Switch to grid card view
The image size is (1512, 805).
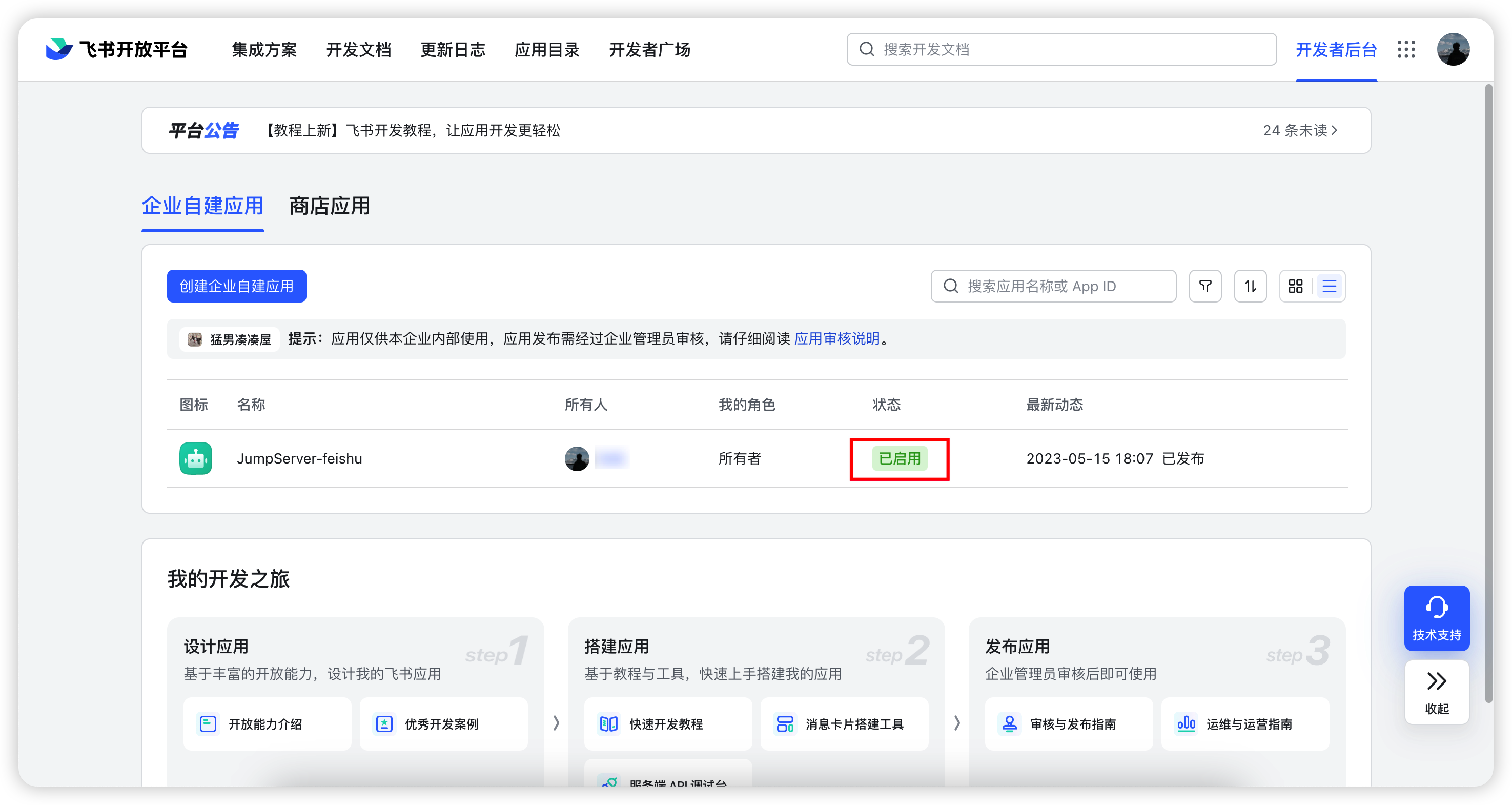click(1296, 286)
